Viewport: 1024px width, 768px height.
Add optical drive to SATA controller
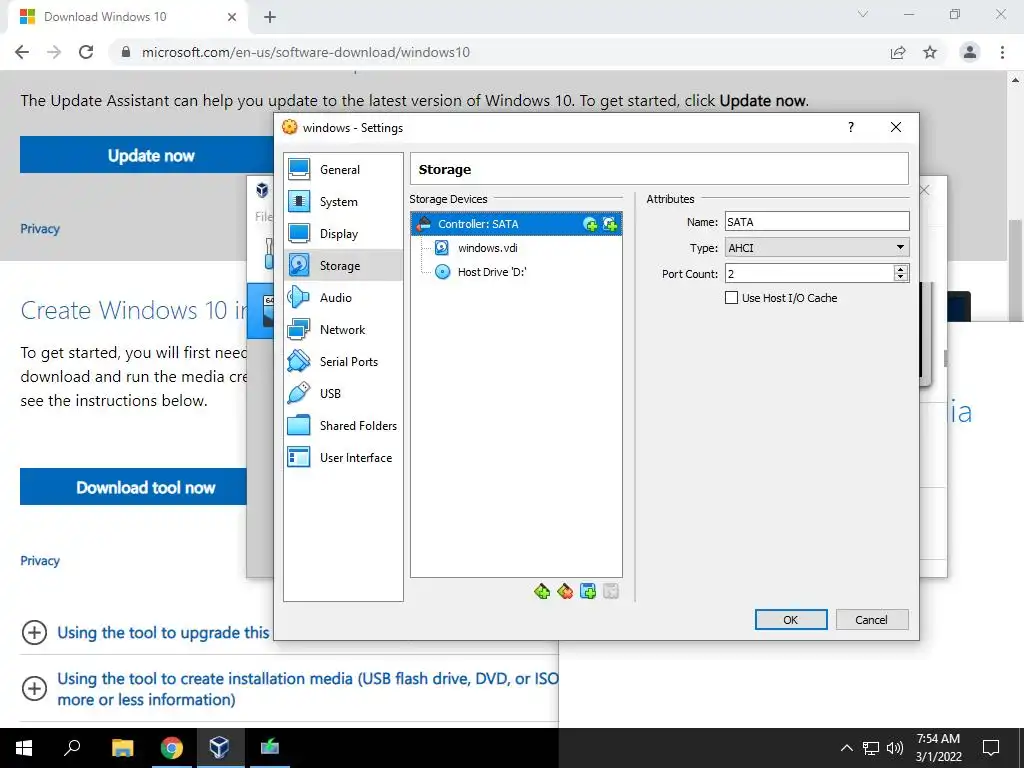pyautogui.click(x=590, y=225)
